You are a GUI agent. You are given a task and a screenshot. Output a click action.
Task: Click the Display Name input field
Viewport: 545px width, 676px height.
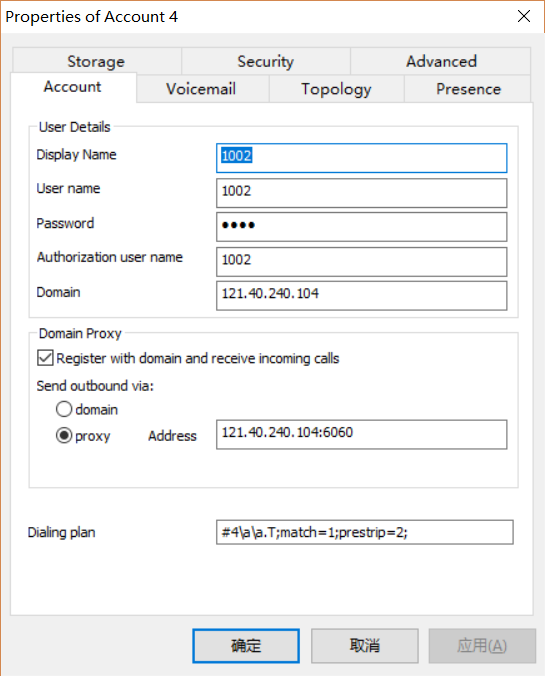click(x=361, y=158)
